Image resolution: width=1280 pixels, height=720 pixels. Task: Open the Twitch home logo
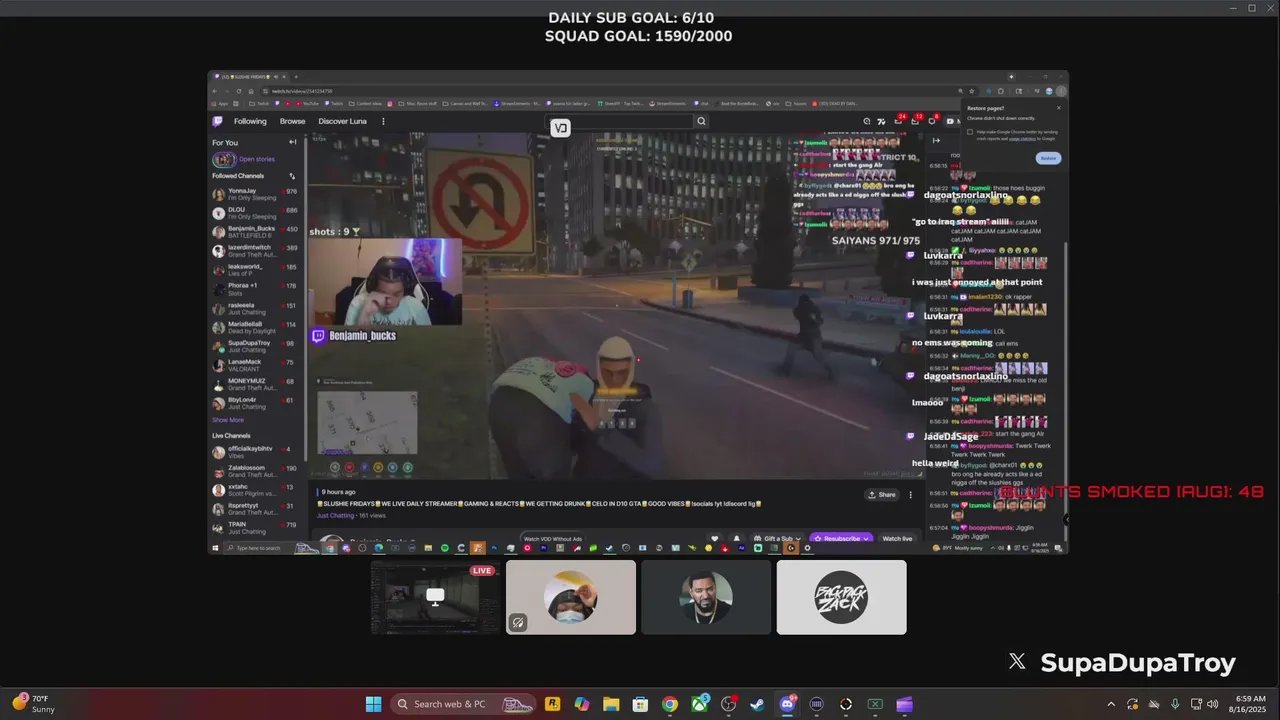click(217, 121)
